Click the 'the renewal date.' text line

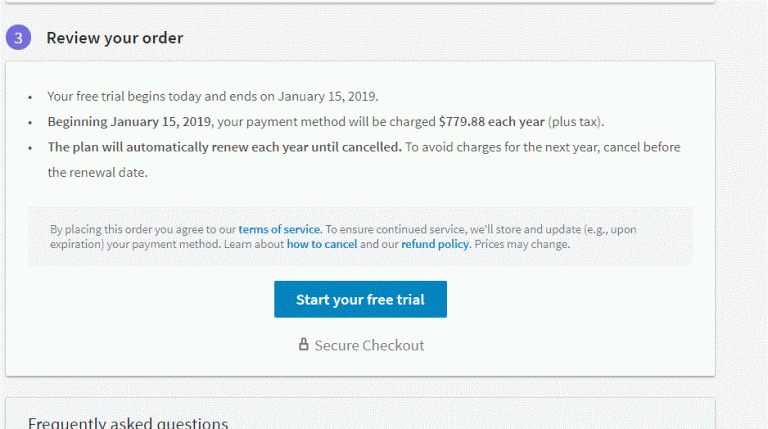(97, 172)
